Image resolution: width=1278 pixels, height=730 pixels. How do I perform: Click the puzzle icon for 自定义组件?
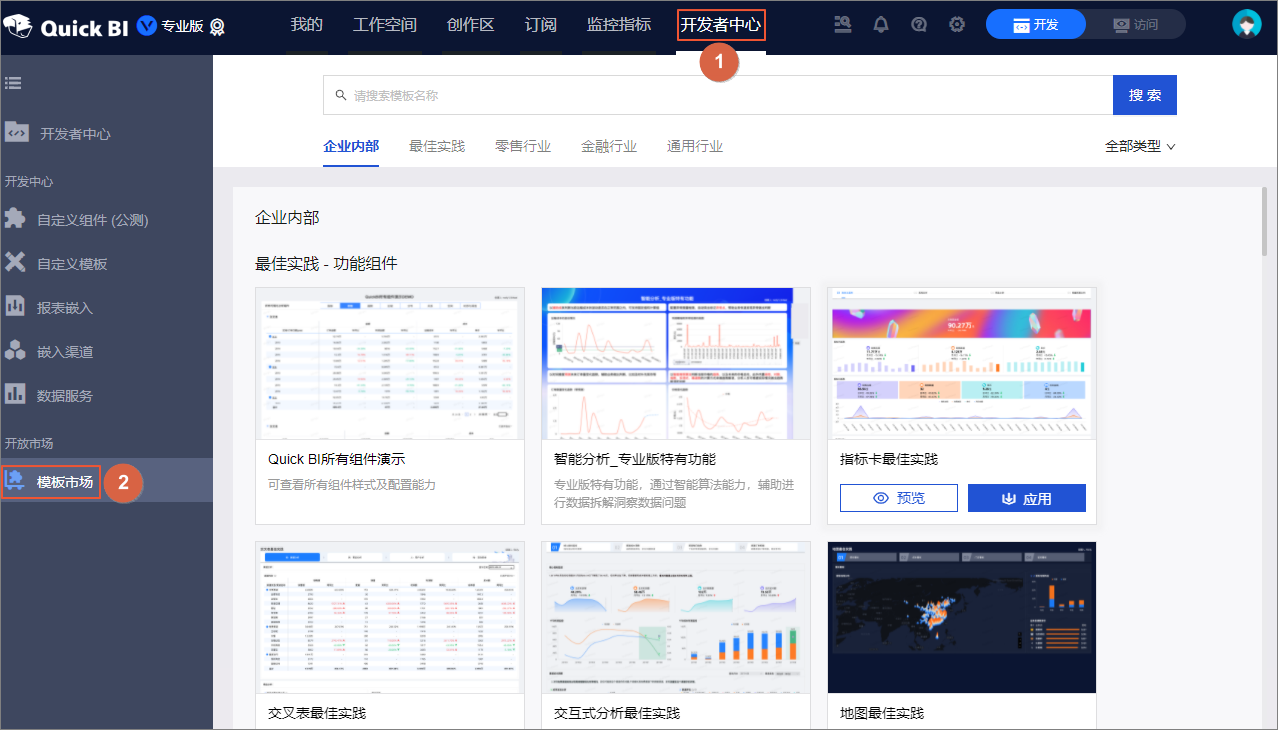click(15, 219)
